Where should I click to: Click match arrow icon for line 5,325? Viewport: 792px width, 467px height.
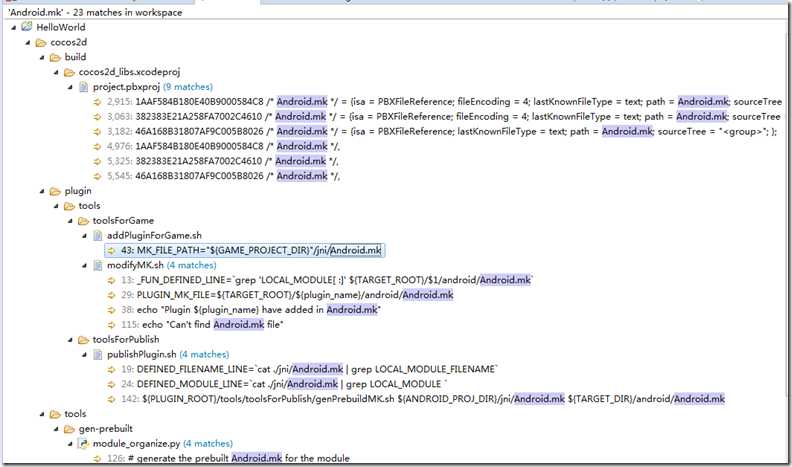coord(97,162)
